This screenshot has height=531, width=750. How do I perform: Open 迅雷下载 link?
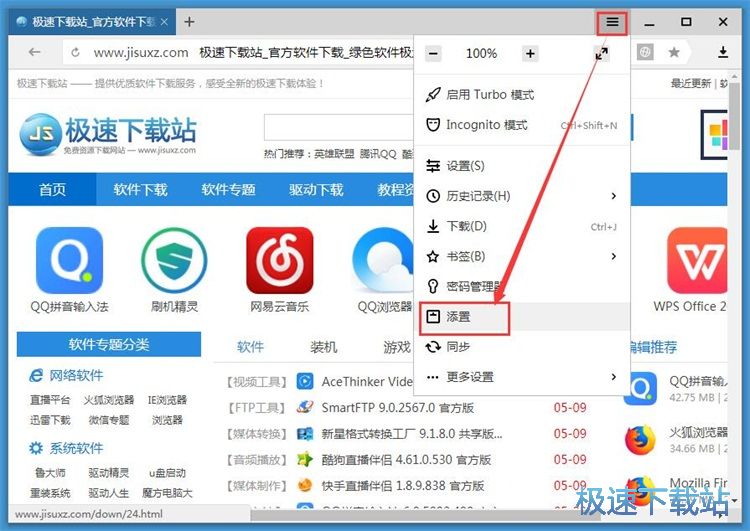(x=50, y=420)
